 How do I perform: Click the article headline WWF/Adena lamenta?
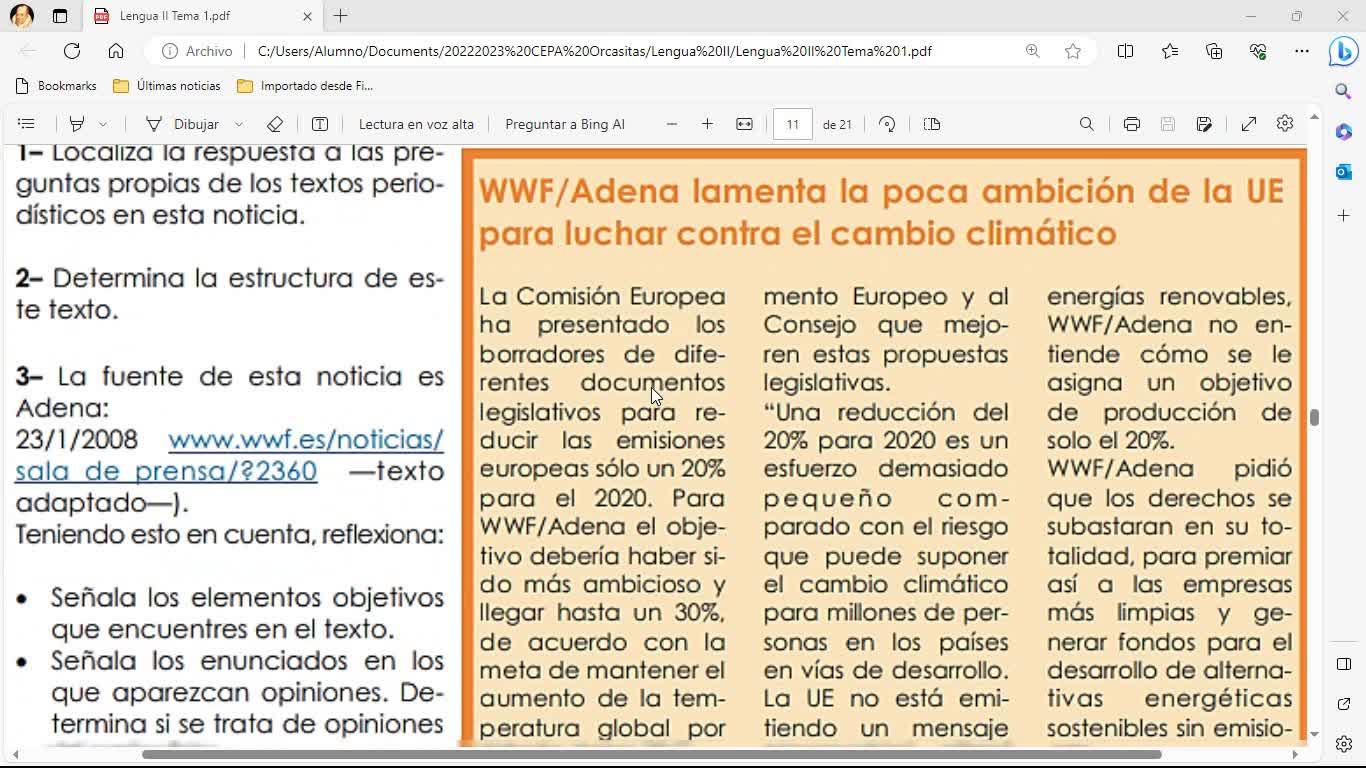pos(881,212)
